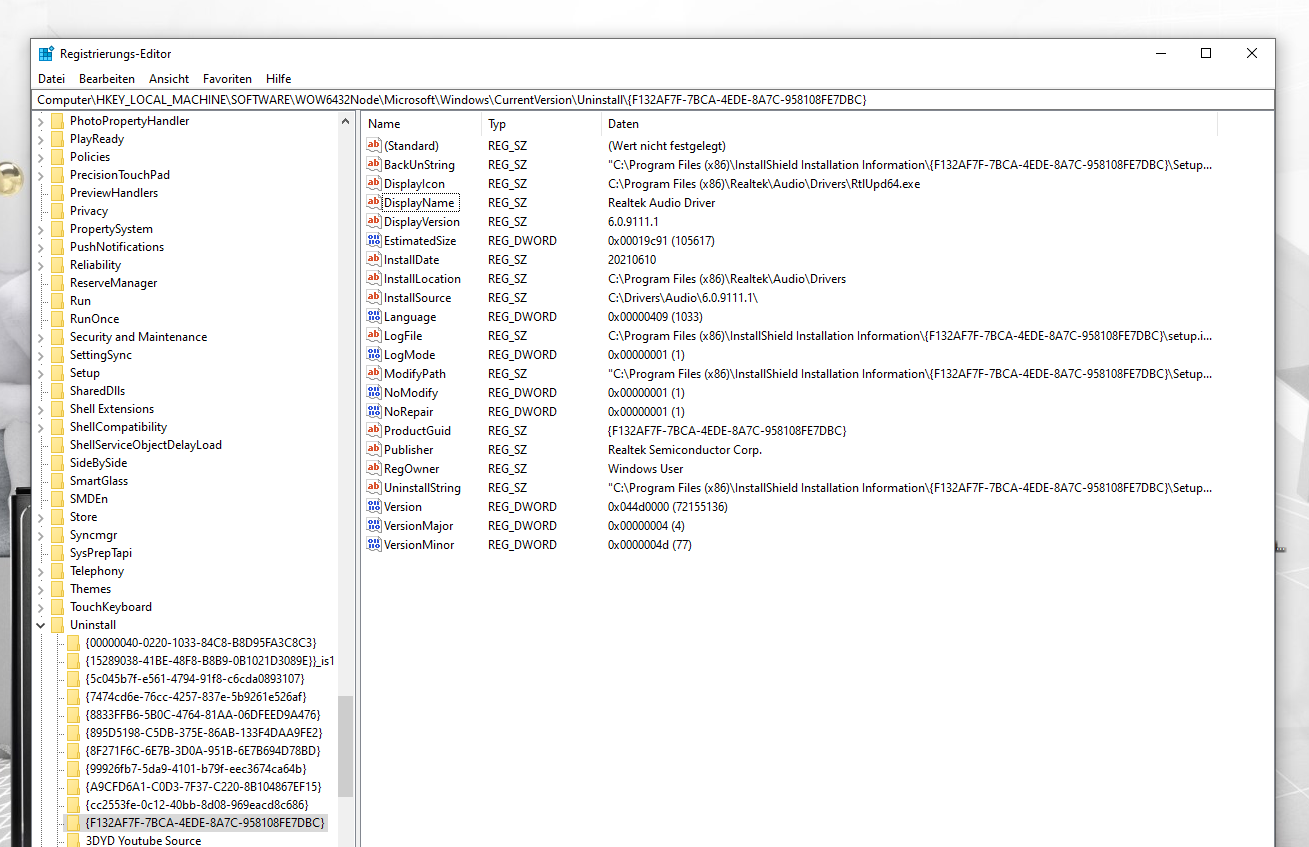Image resolution: width=1309 pixels, height=847 pixels.
Task: Click the InstallLocation value icon
Action: 374,278
